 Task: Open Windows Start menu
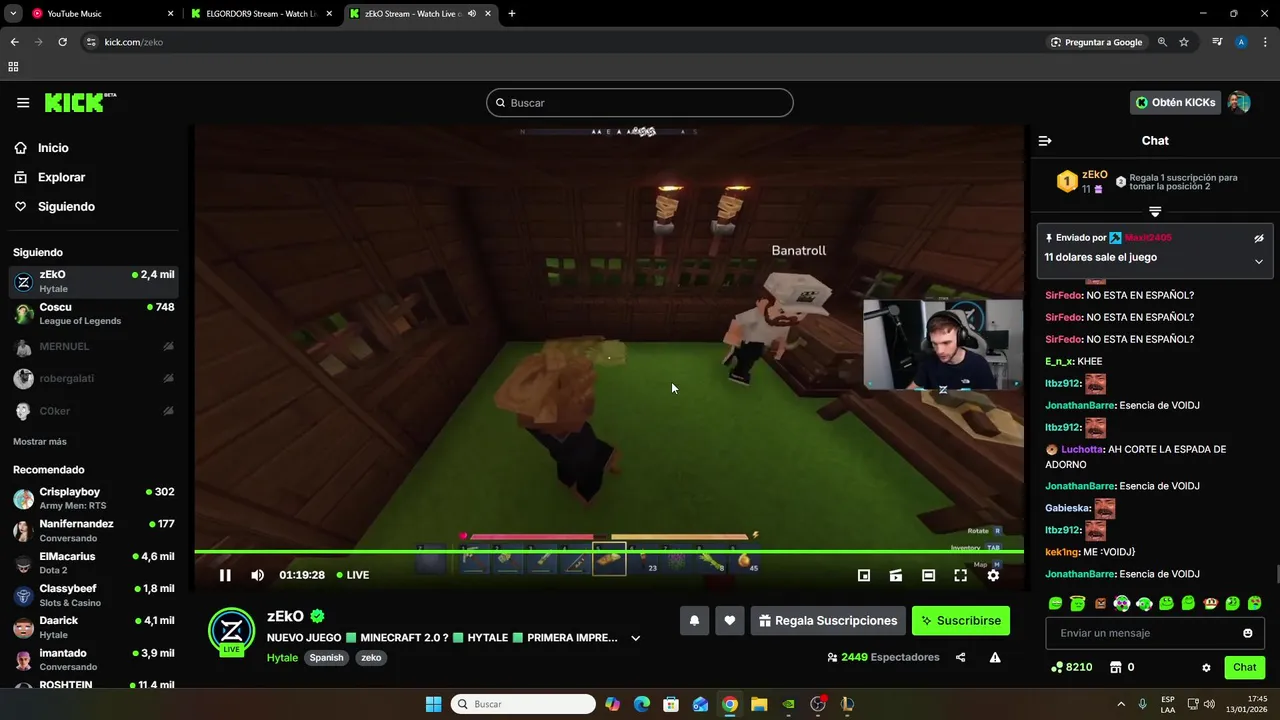(x=433, y=704)
